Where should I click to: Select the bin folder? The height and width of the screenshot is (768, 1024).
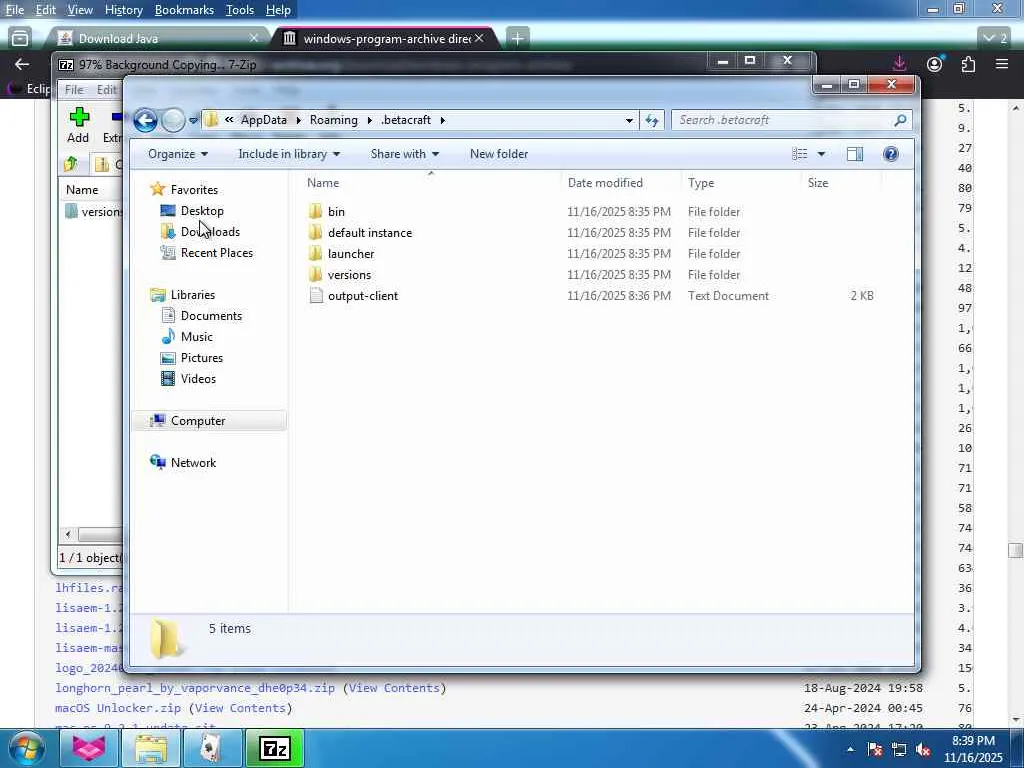pyautogui.click(x=336, y=212)
